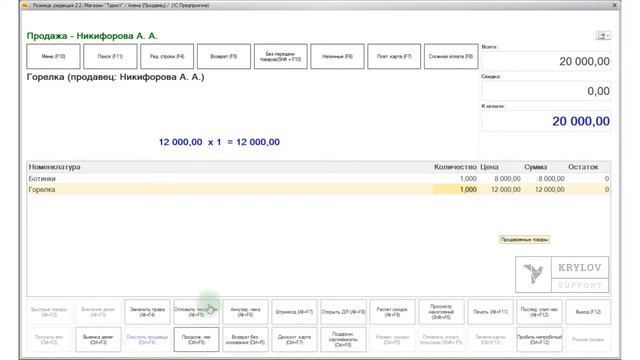Click Выемка денег (Ctrl+F3) button
The height and width of the screenshot is (360, 640).
[98, 340]
